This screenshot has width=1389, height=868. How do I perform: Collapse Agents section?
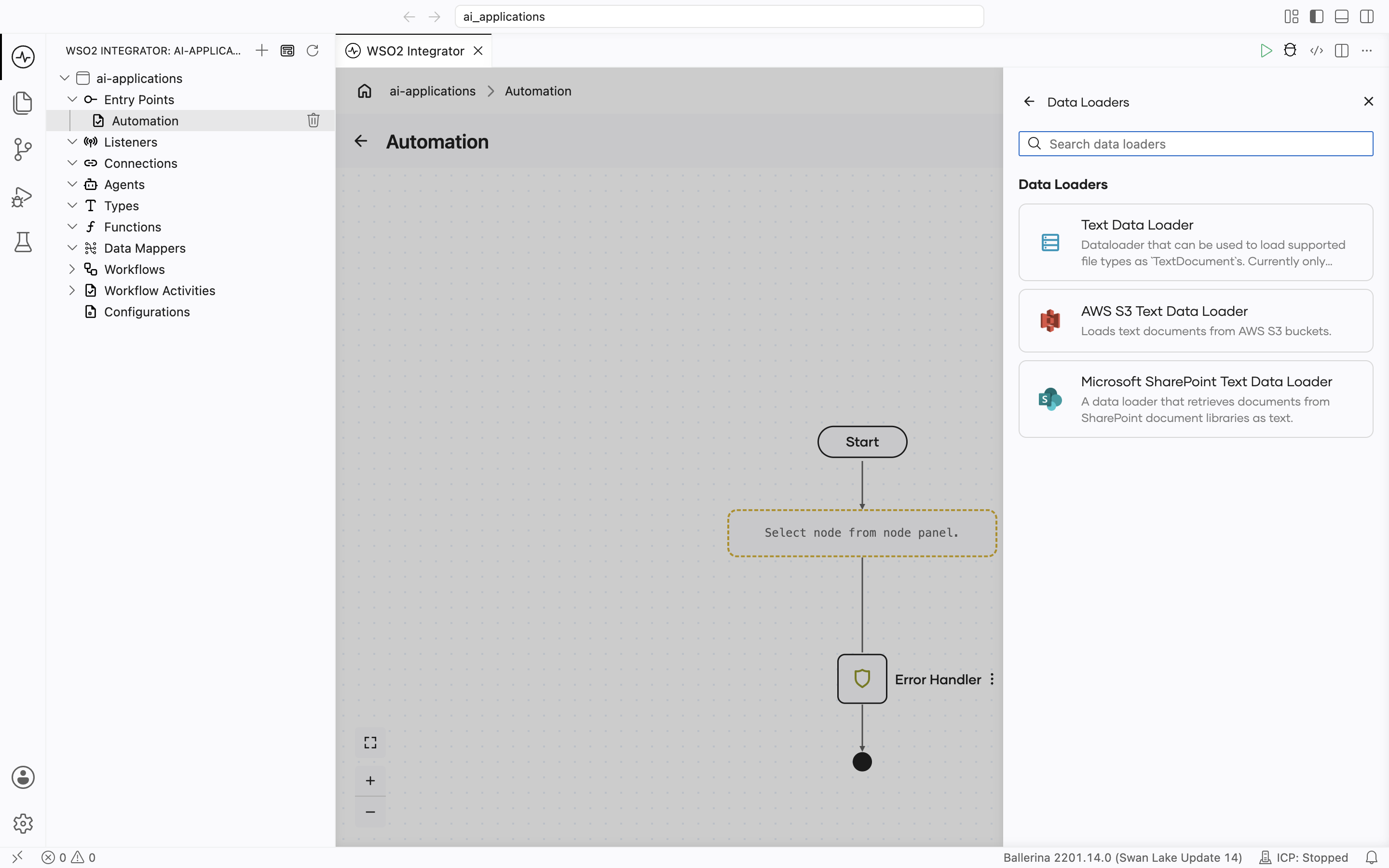72,184
